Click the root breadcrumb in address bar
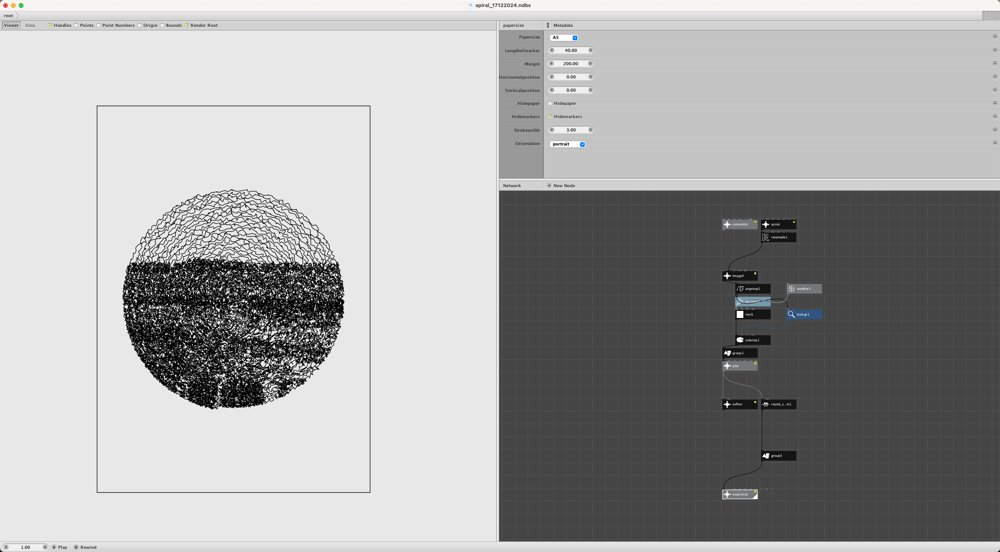The height and width of the screenshot is (552, 1000). point(8,15)
